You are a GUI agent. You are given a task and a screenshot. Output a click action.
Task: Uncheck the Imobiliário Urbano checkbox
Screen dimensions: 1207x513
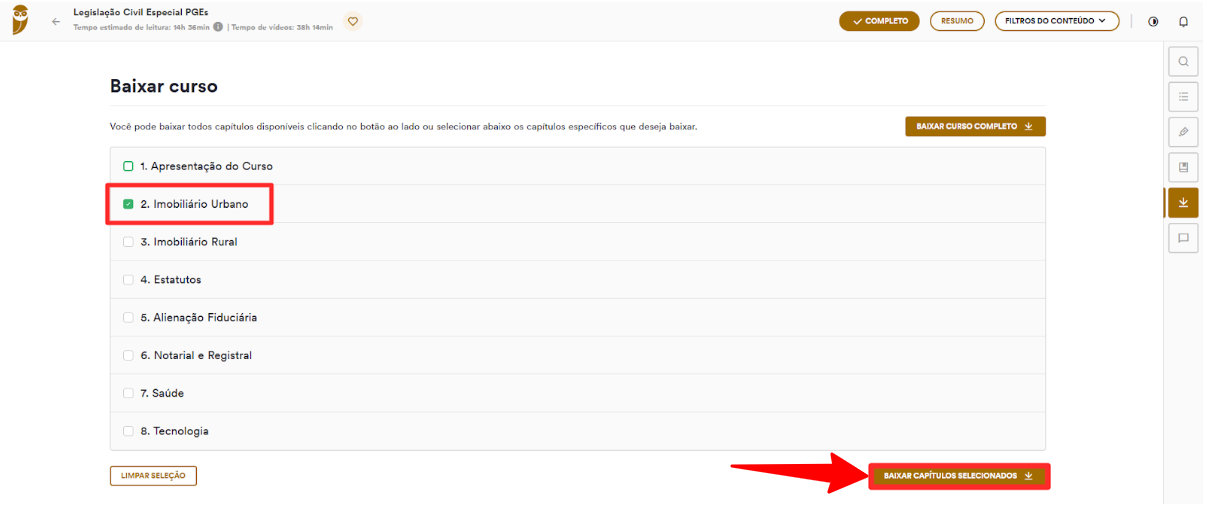click(128, 204)
